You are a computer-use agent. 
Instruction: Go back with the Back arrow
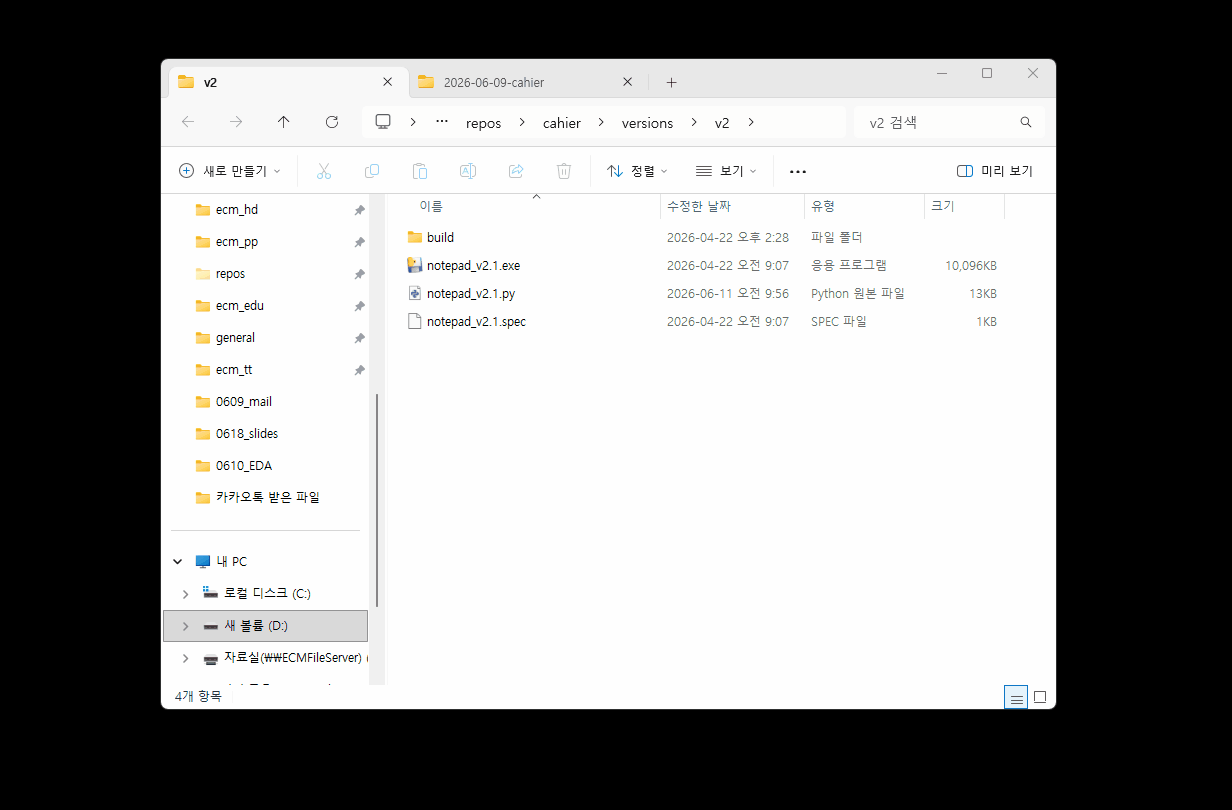click(188, 122)
